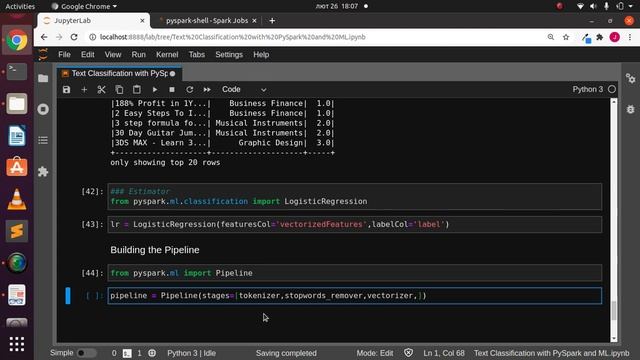Open the Tabs menu
Viewport: 640px width, 360px height.
coord(196,55)
